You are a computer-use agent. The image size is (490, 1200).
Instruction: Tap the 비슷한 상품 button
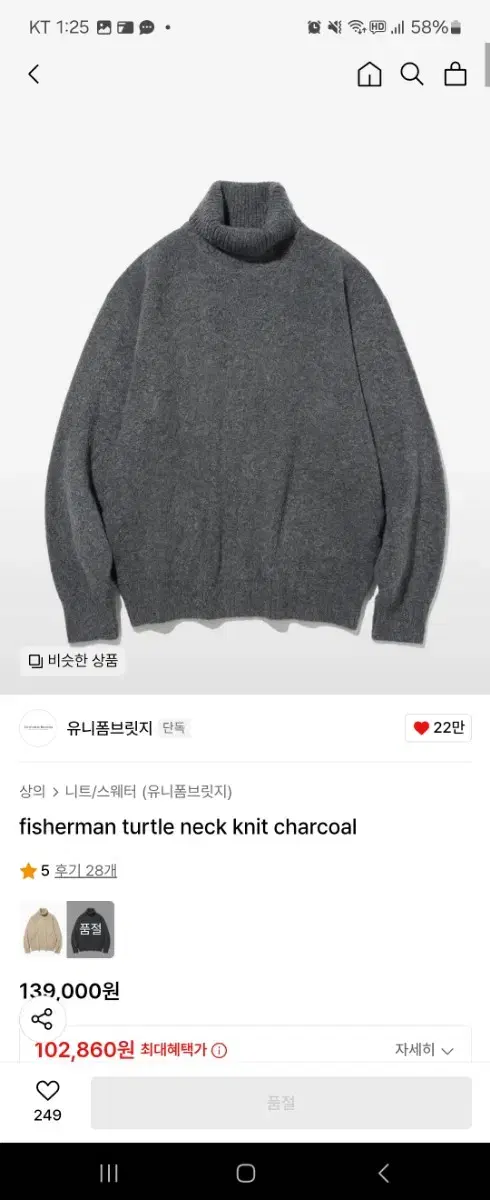click(73, 660)
